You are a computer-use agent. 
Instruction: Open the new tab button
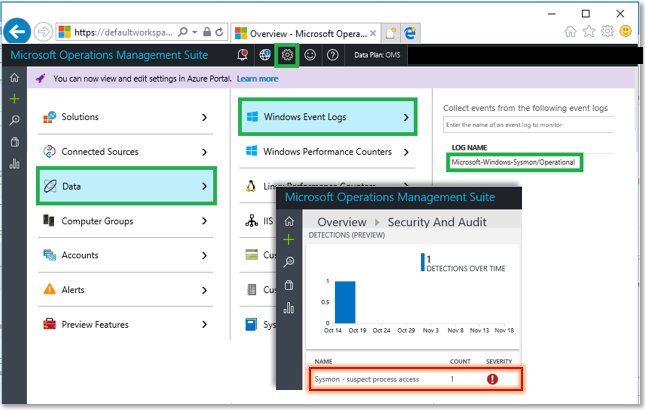(x=390, y=33)
